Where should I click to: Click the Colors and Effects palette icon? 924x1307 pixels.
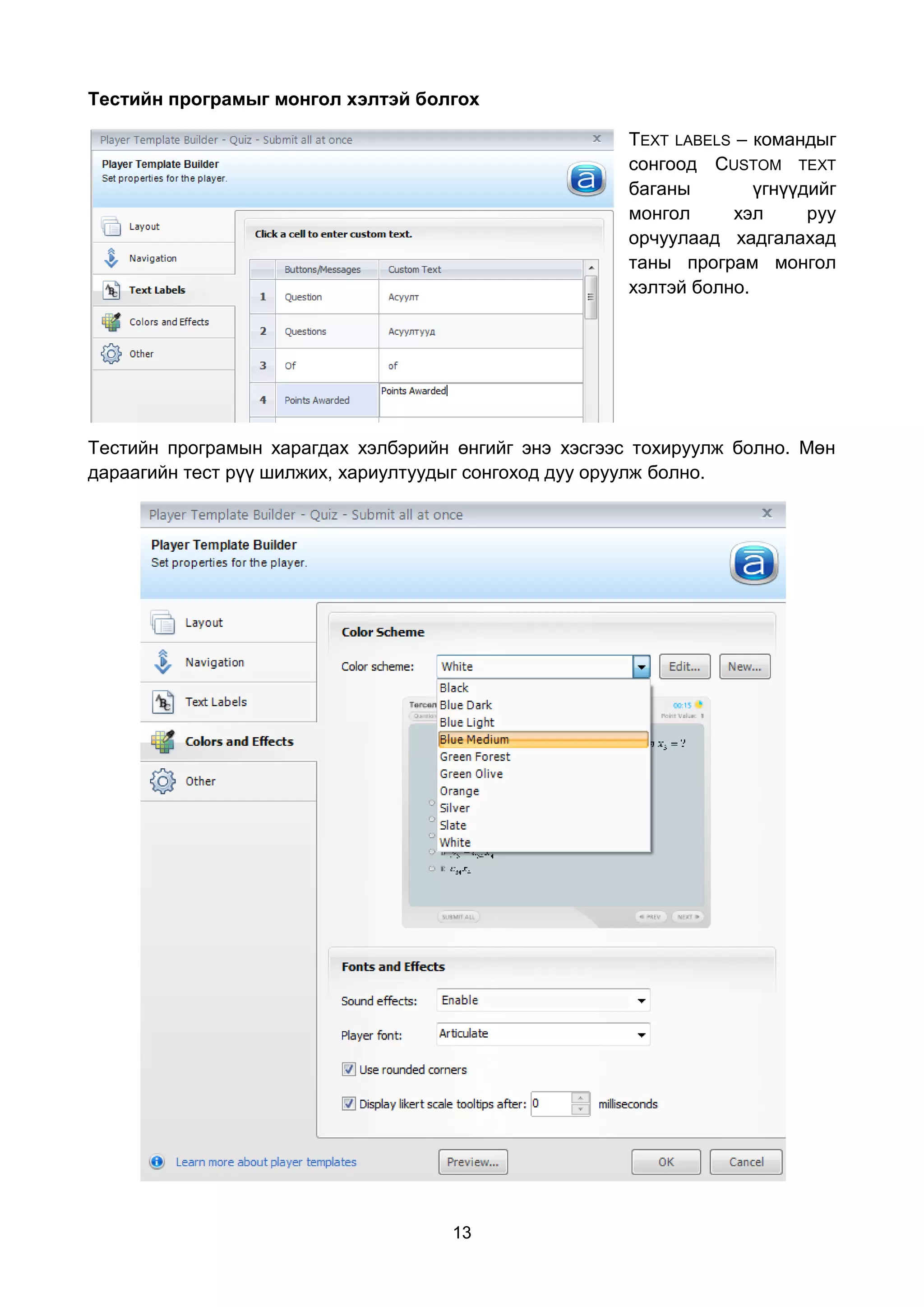point(163,741)
